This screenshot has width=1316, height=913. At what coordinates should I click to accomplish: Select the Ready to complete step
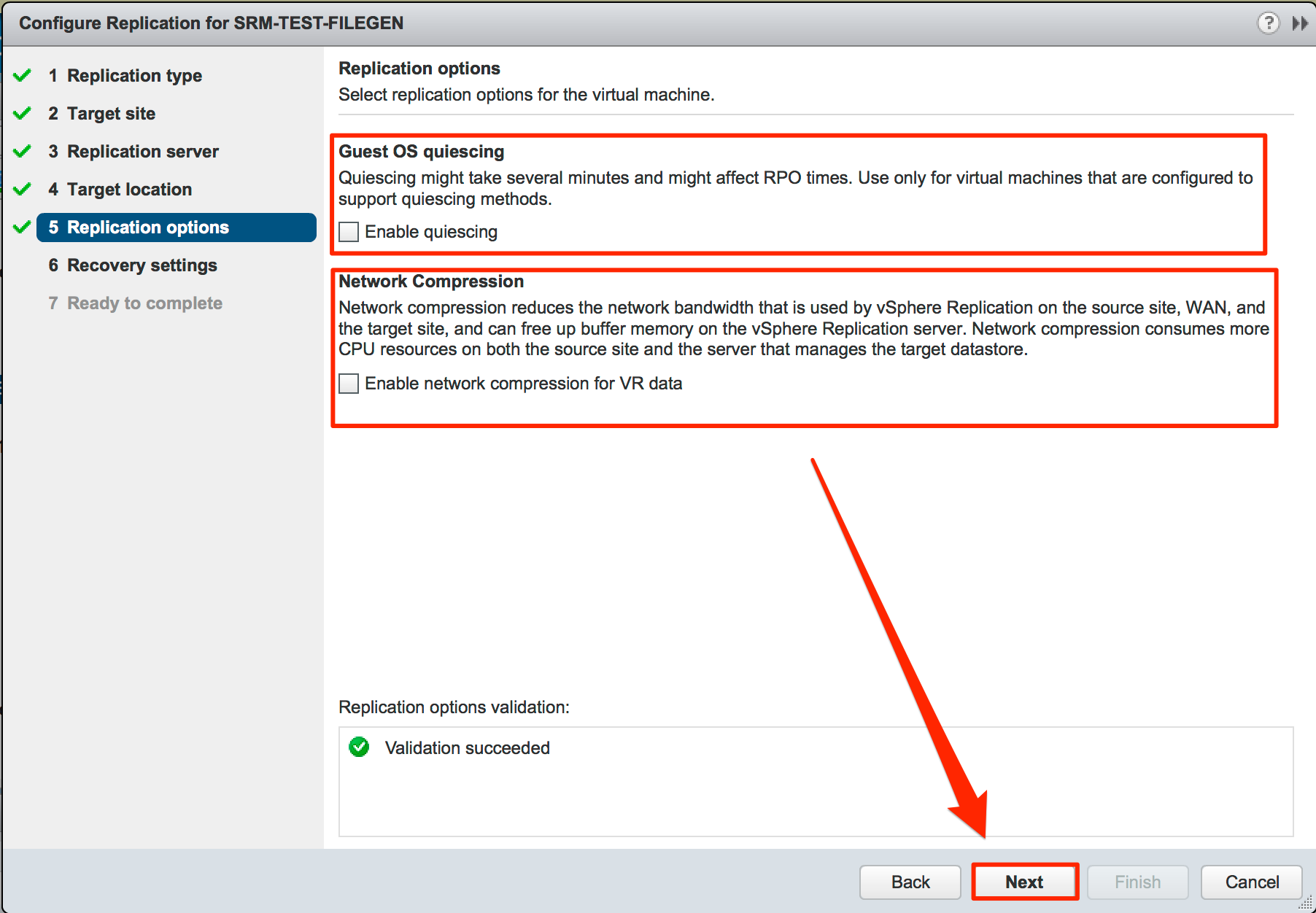(x=136, y=303)
